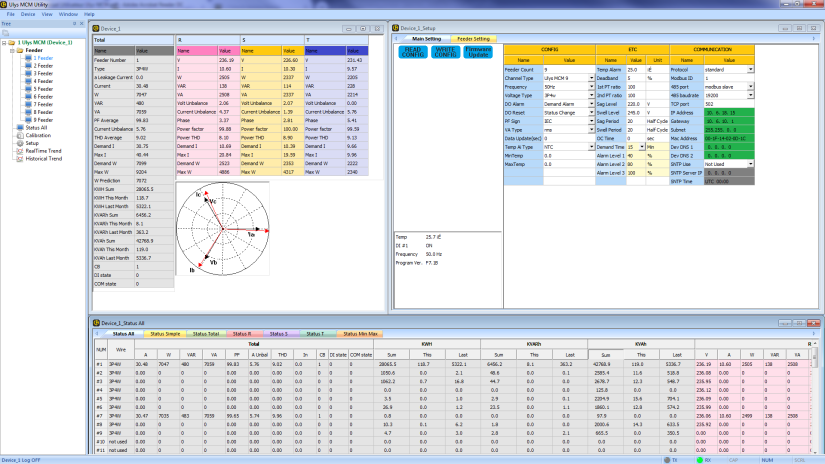Open the Protocol dropdown
825x464 pixels.
coord(750,69)
